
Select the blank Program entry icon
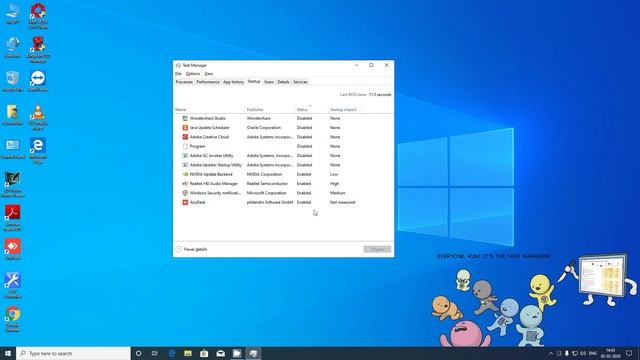pyautogui.click(x=185, y=146)
